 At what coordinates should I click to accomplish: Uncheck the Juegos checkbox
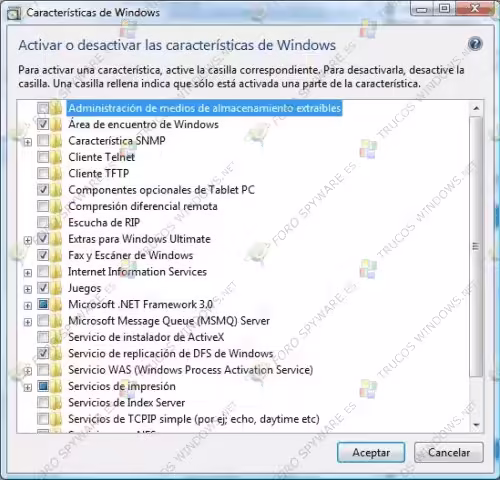pyautogui.click(x=43, y=288)
